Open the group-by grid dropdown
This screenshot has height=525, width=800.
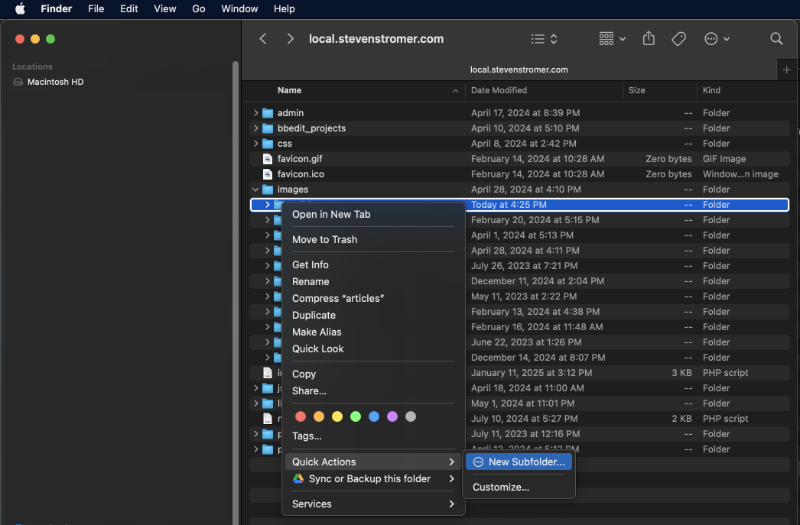click(612, 39)
